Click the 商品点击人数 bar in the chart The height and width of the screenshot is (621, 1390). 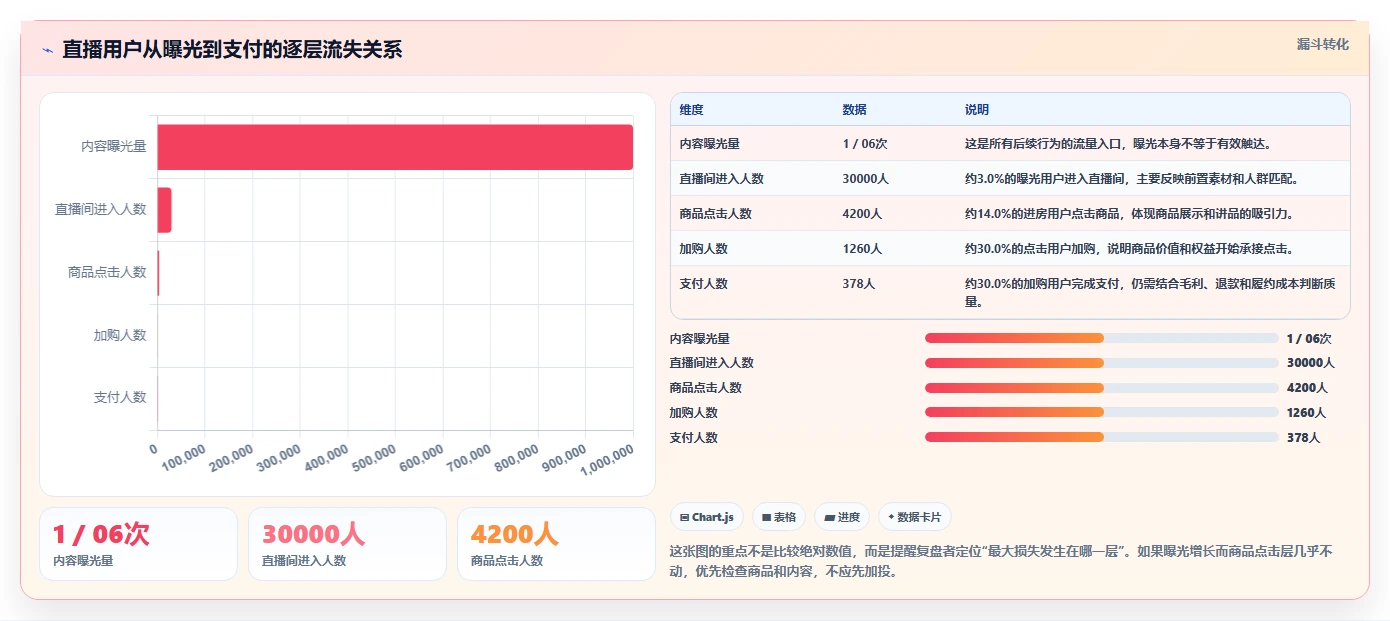click(158, 273)
